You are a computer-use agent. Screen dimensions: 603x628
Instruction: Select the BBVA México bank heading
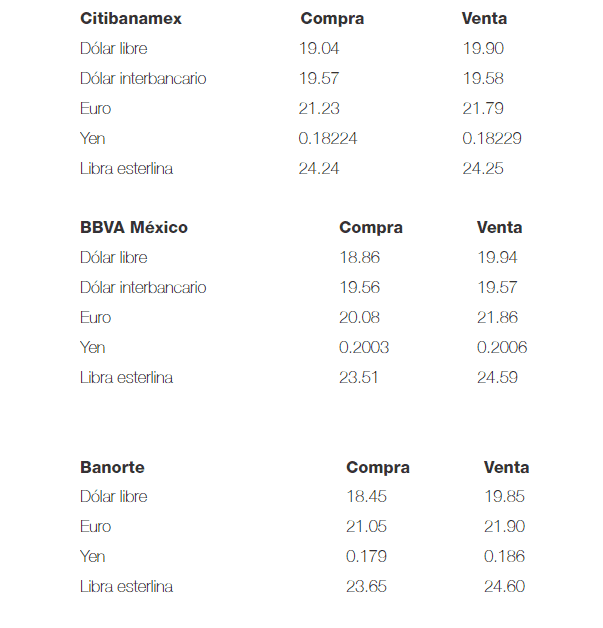(x=133, y=227)
